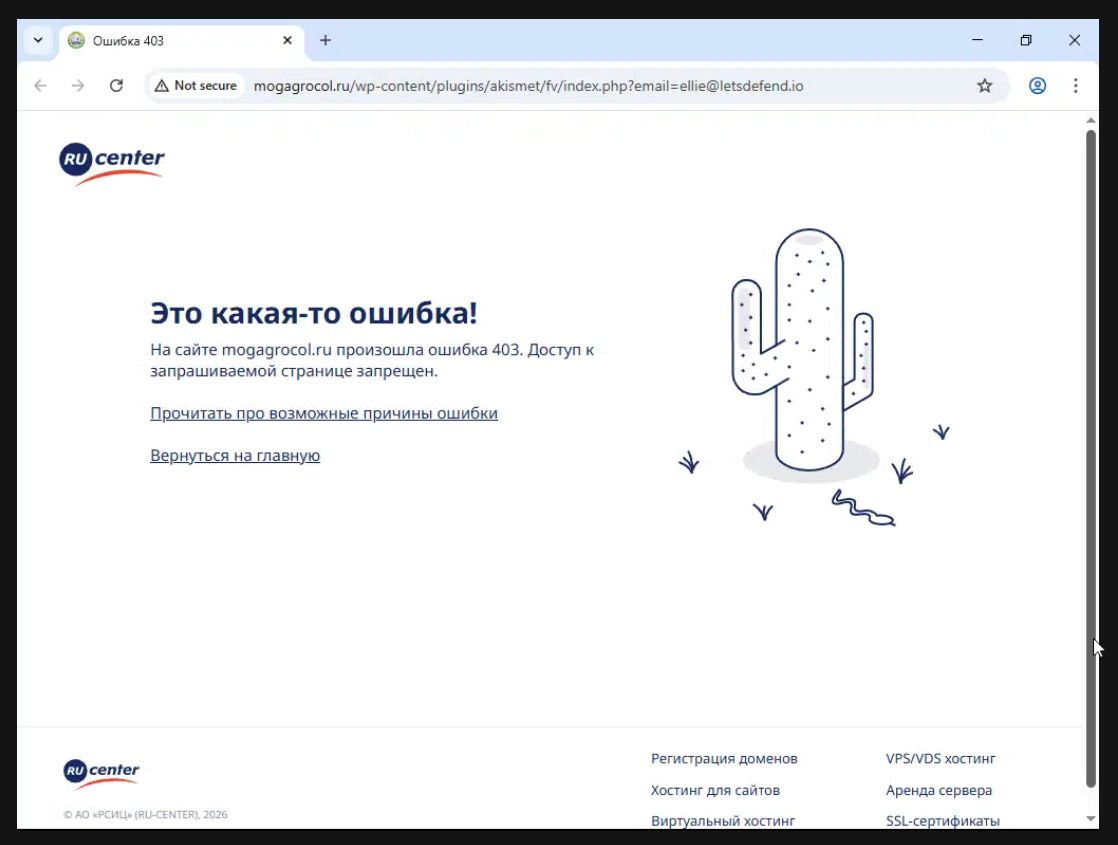The width and height of the screenshot is (1118, 845).
Task: Click the URL address bar text
Action: coord(528,86)
